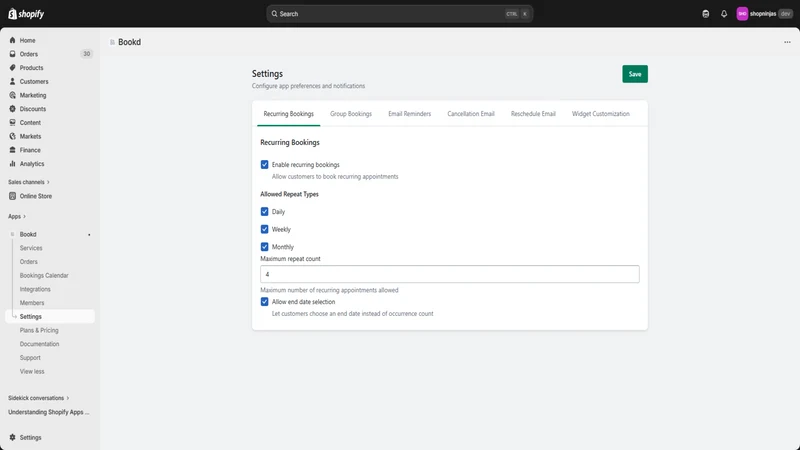Uncheck the Weekly repeat type

(264, 230)
